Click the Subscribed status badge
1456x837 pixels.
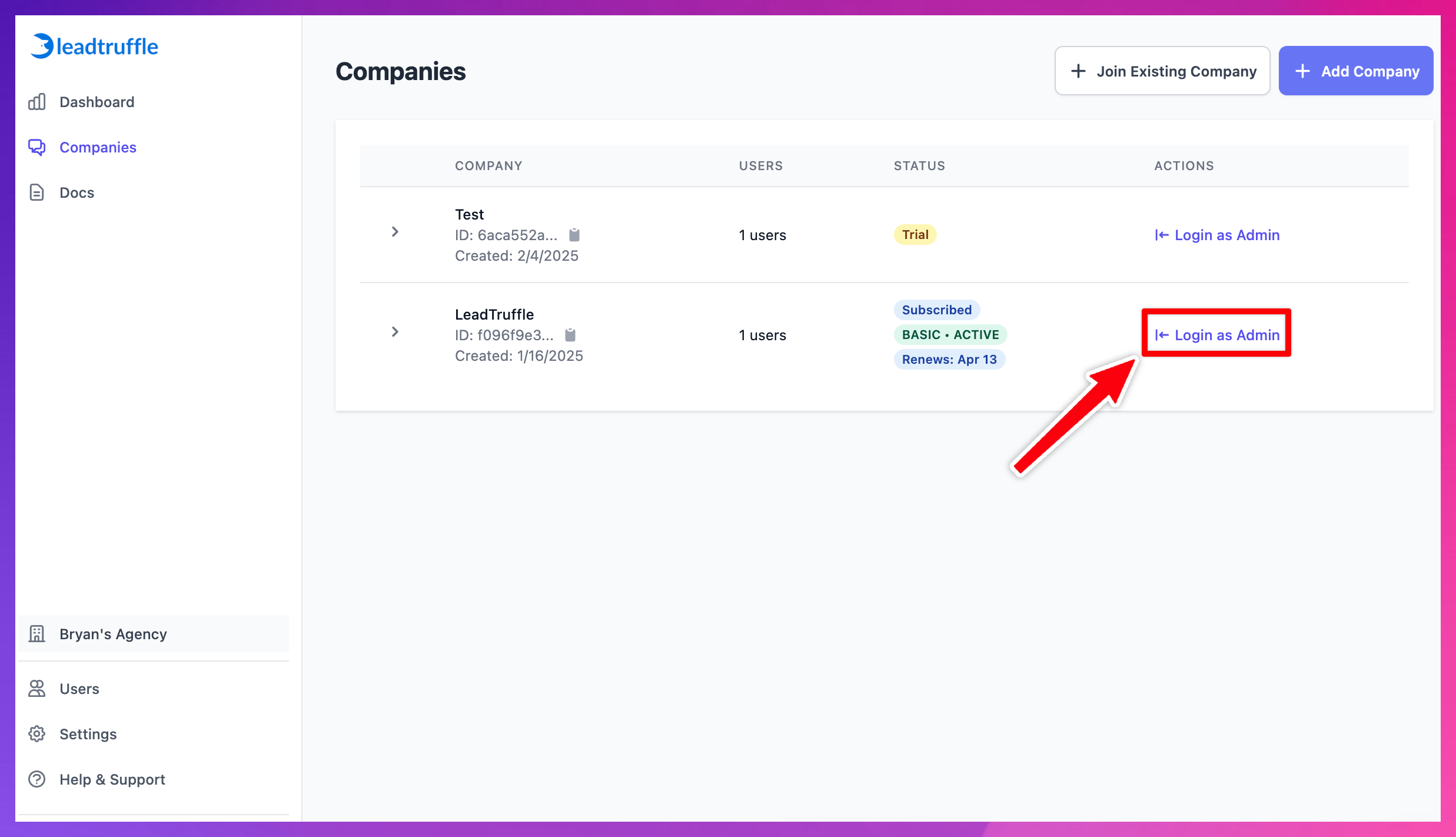pyautogui.click(x=936, y=310)
